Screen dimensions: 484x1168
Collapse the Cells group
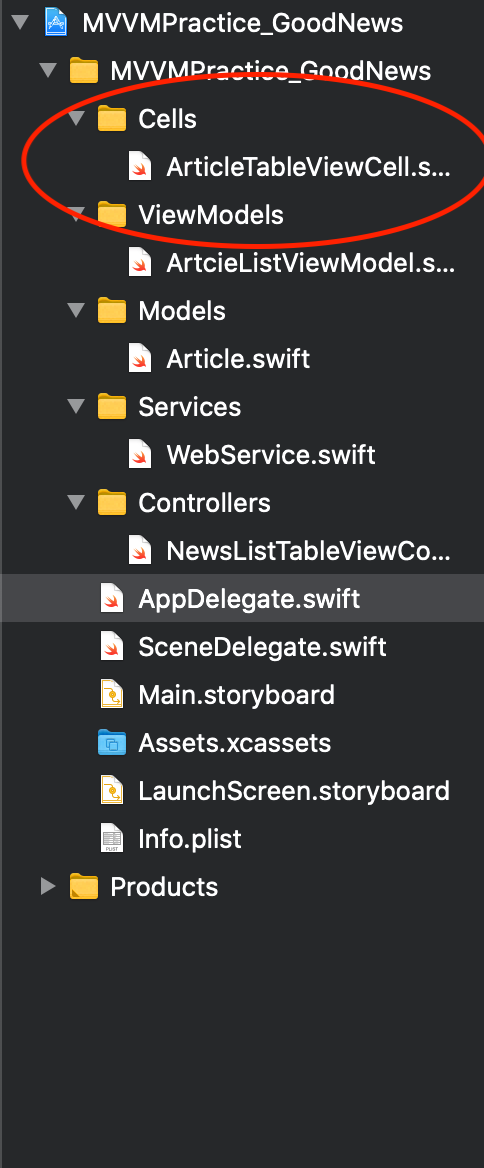[x=76, y=118]
